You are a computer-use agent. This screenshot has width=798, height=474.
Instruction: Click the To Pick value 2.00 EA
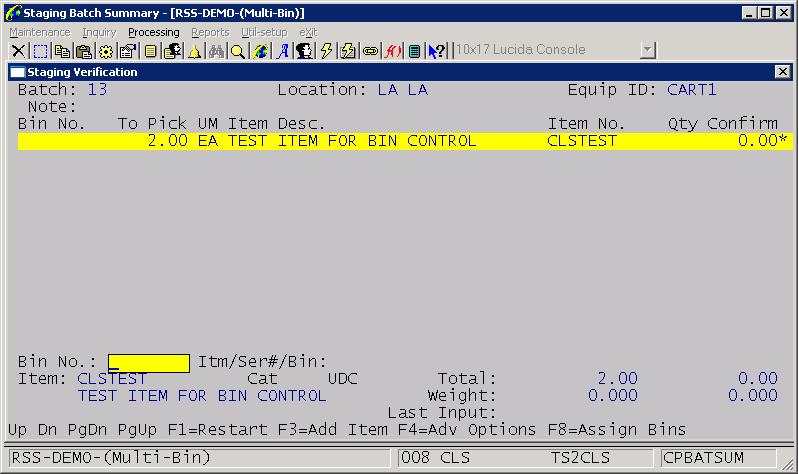183,141
